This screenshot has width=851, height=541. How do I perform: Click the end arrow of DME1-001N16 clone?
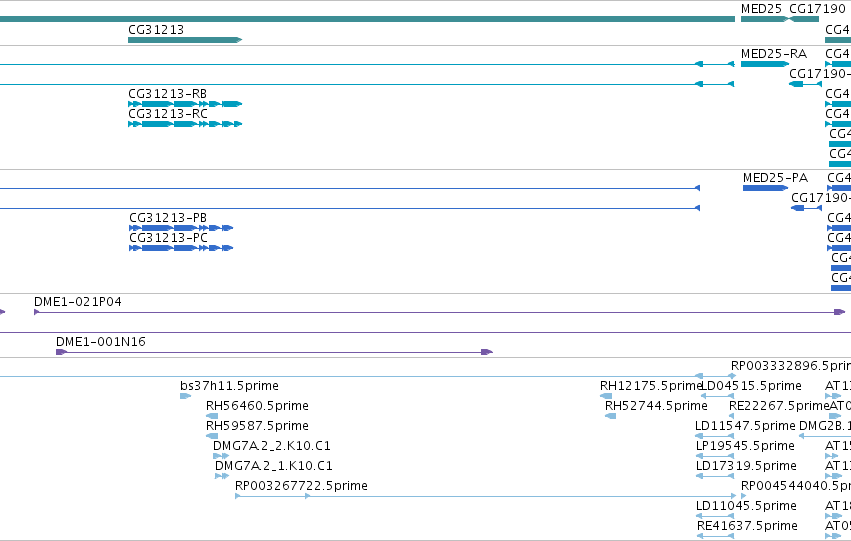(487, 352)
